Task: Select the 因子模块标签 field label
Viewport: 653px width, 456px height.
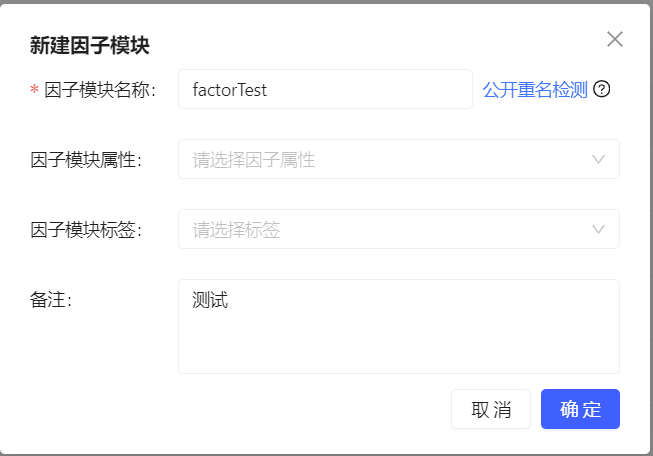Action: pos(86,230)
